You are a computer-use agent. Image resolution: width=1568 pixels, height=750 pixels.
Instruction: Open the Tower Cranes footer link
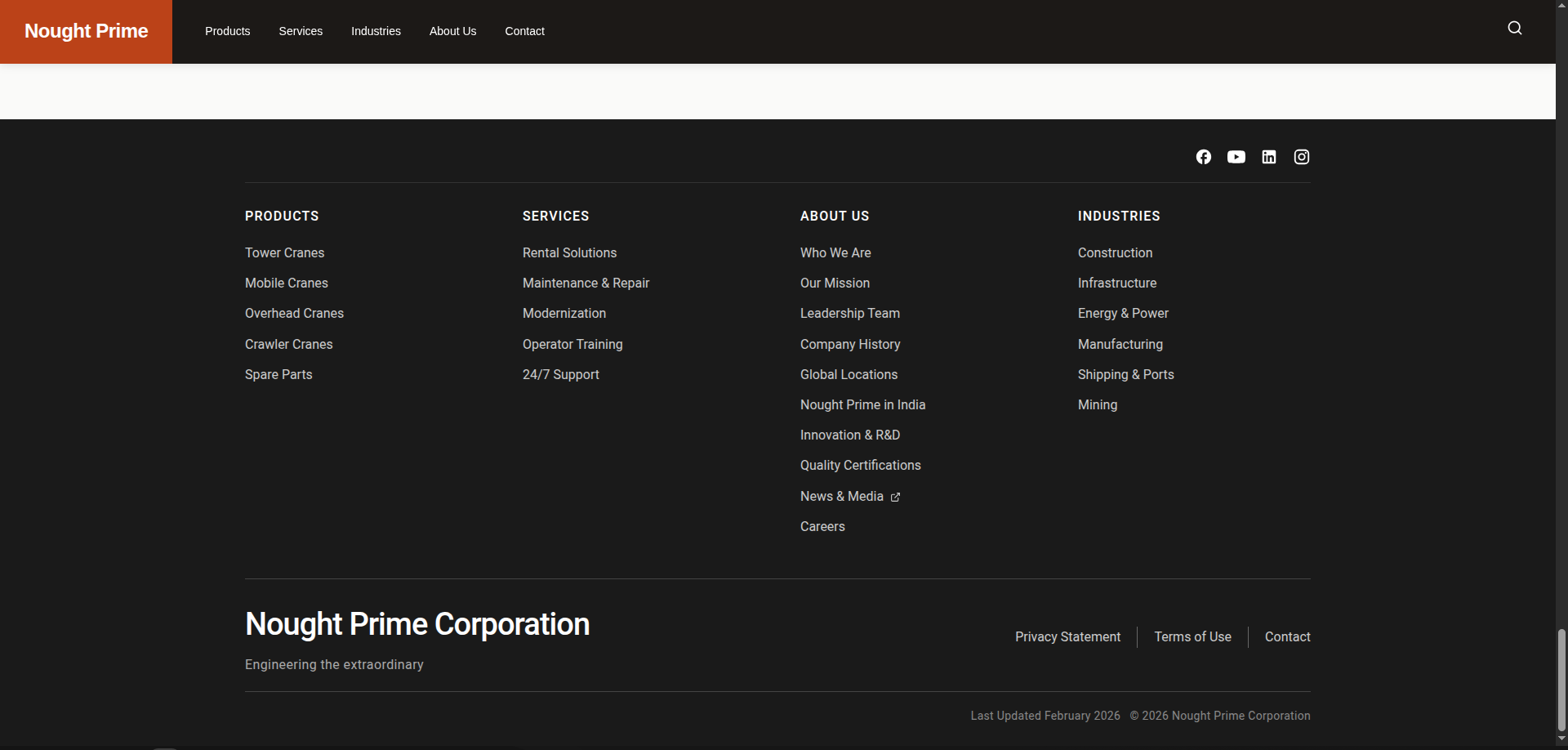(x=284, y=253)
